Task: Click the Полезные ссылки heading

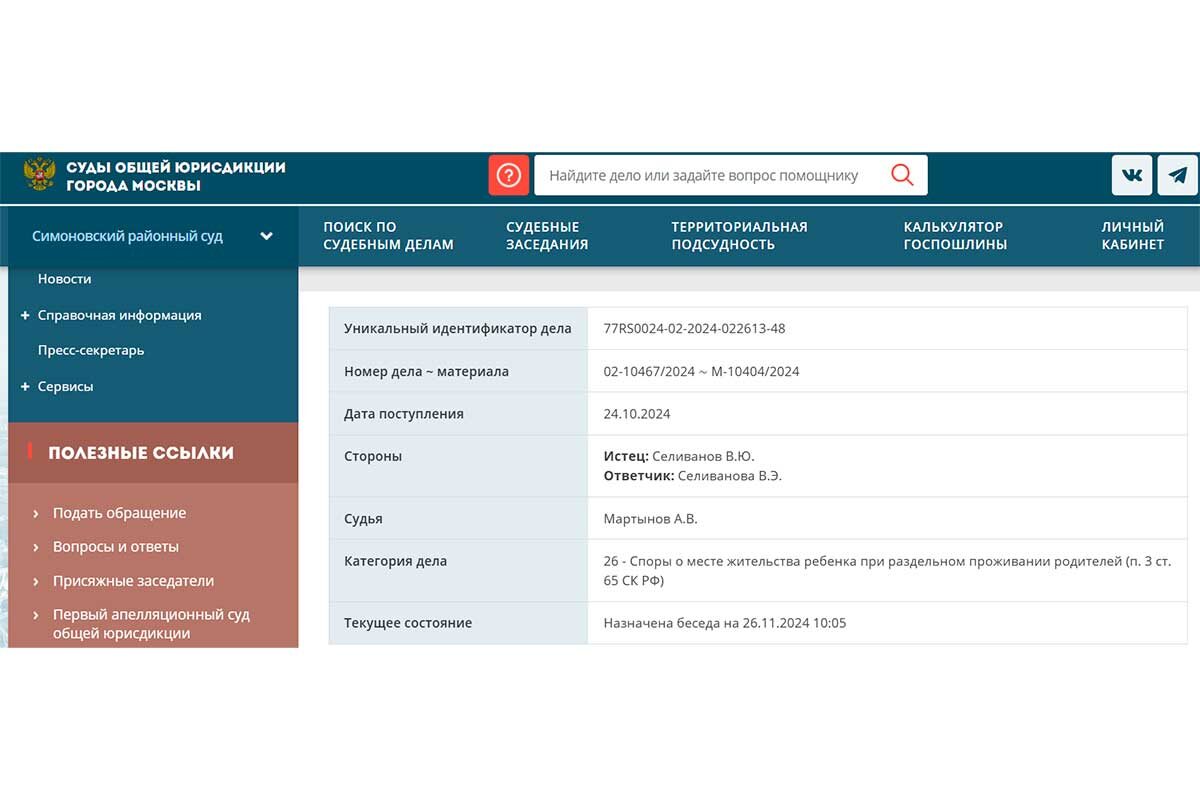Action: (141, 453)
